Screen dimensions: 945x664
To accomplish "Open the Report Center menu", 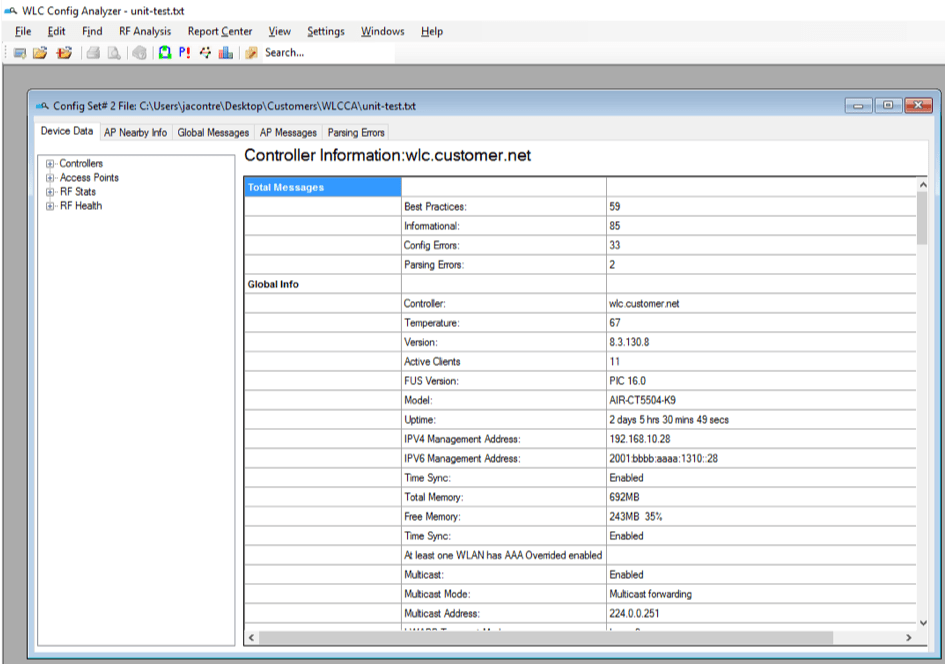I will tap(219, 31).
